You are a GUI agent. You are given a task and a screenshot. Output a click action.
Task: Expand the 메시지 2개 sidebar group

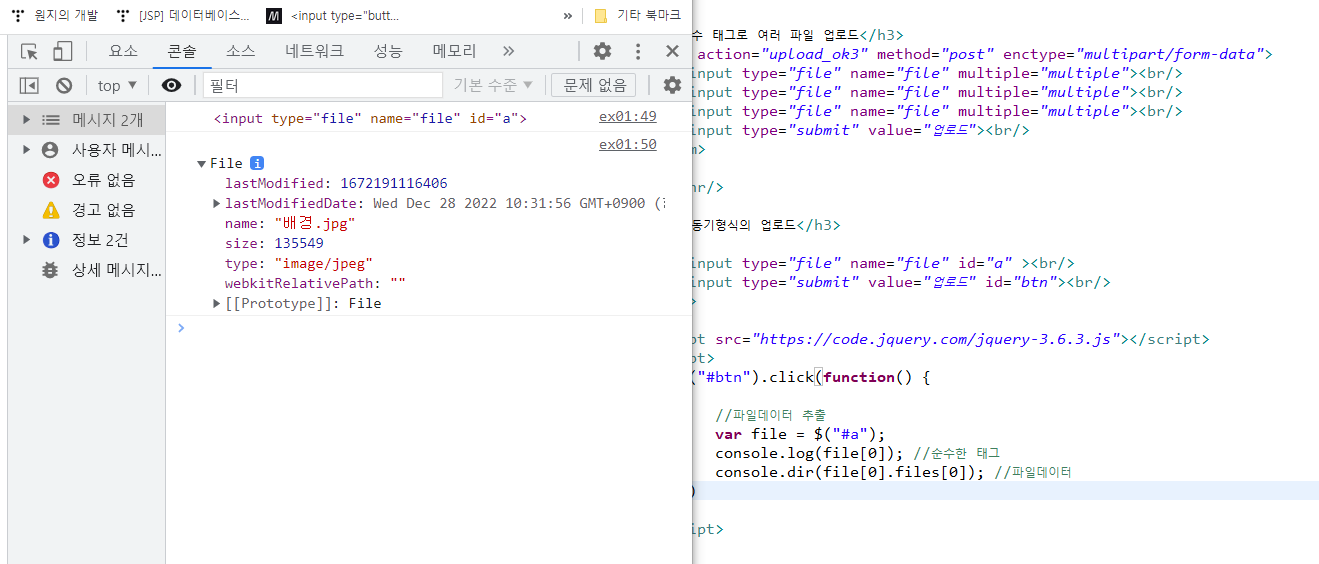pos(26,120)
